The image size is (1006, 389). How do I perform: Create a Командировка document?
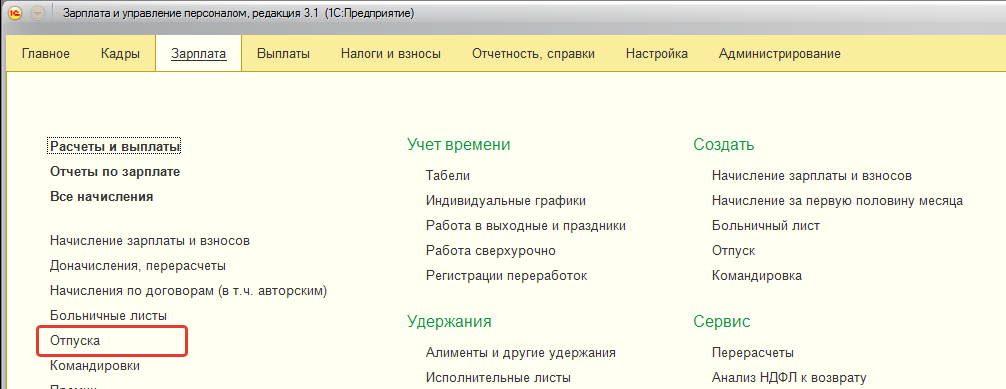(757, 276)
